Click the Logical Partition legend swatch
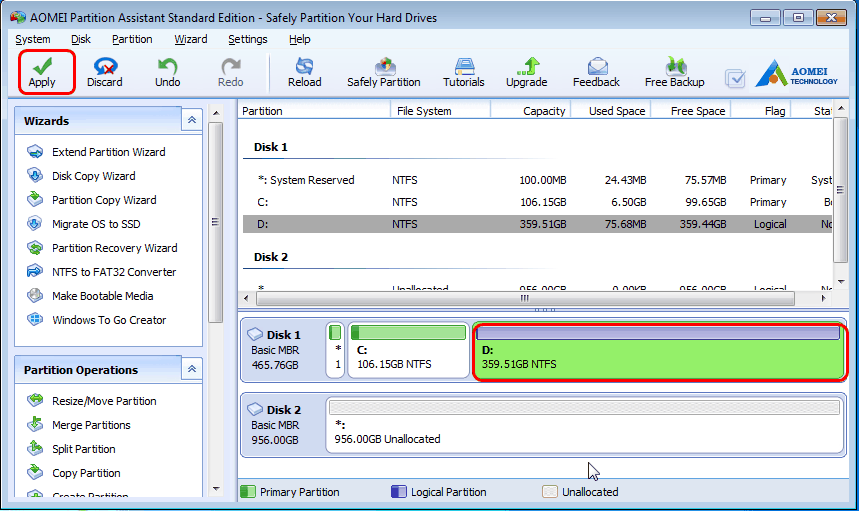 398,492
